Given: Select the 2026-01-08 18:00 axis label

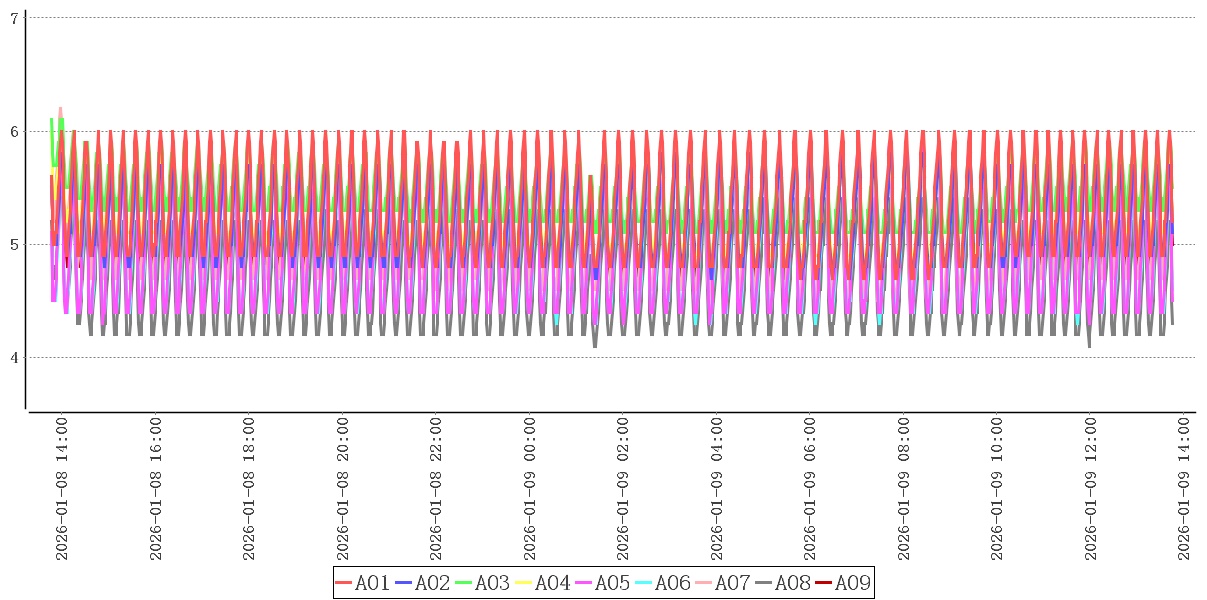Looking at the screenshot, I should pos(248,489).
